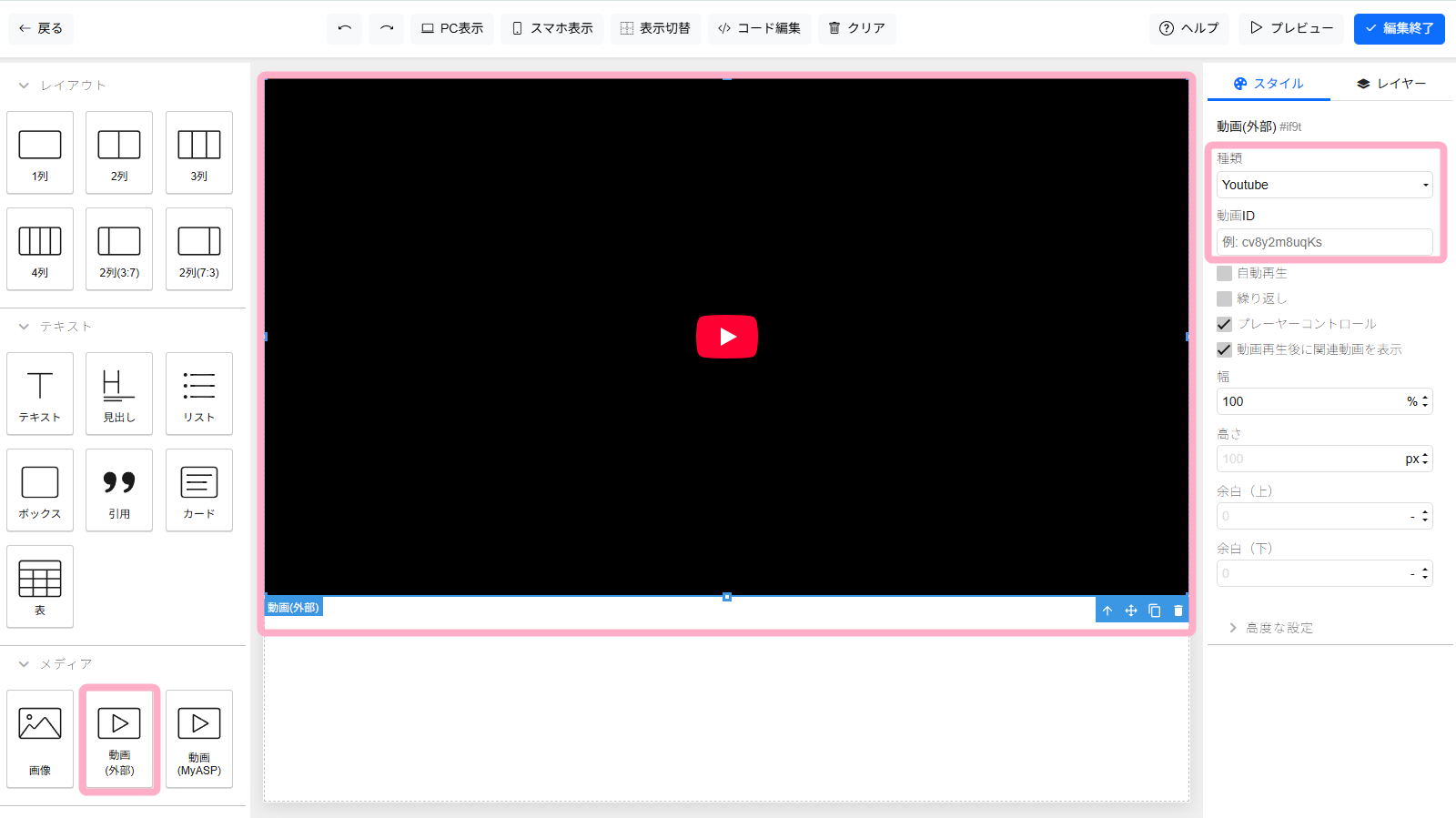Open the 種類 Youtube dropdown
Image resolution: width=1456 pixels, height=818 pixels.
click(1324, 185)
